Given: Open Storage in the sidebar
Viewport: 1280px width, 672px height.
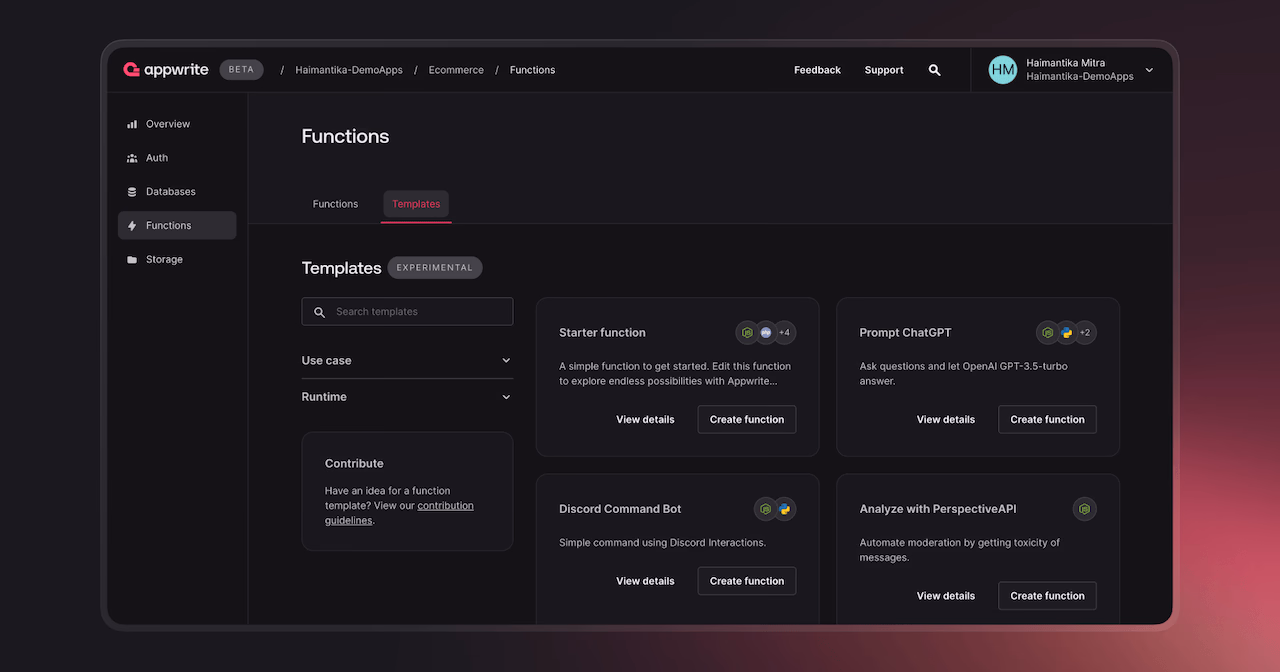Looking at the screenshot, I should coord(177,260).
